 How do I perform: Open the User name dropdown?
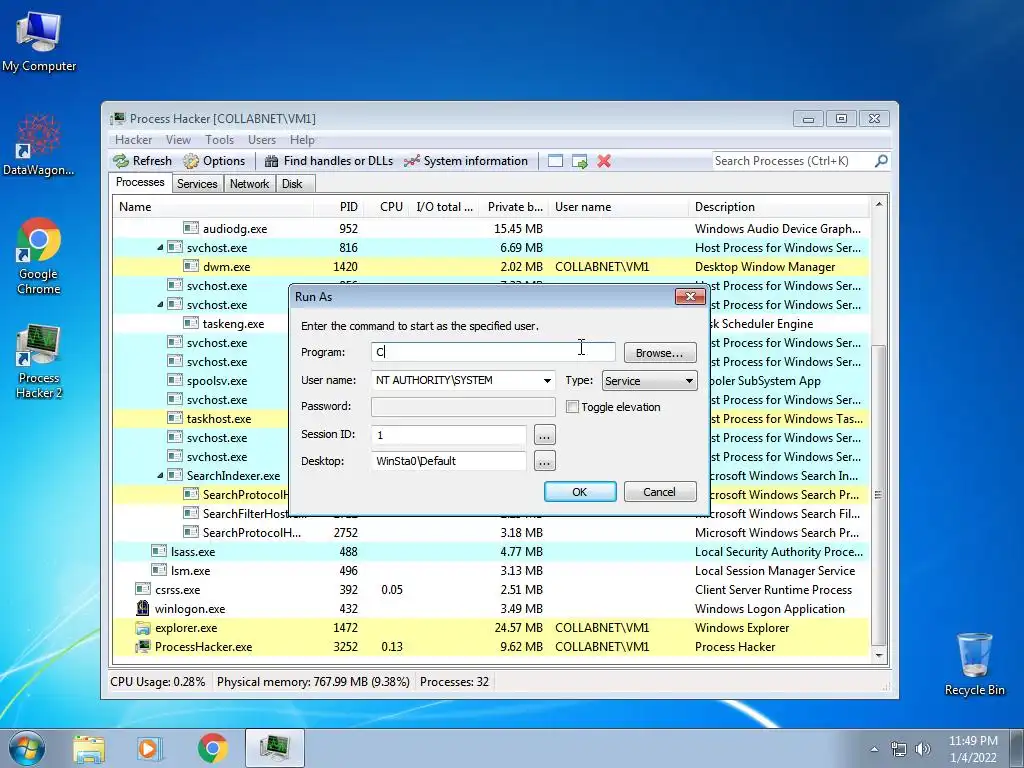547,381
